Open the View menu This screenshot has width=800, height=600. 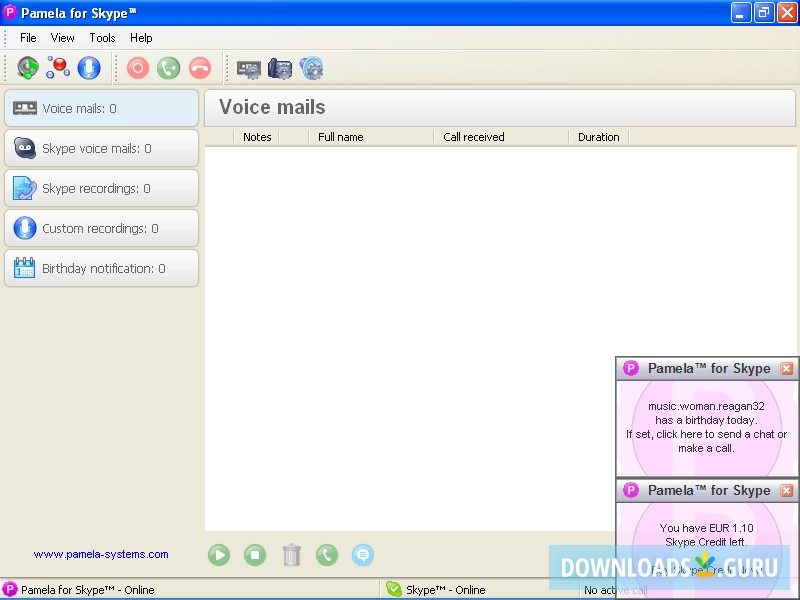[x=62, y=38]
